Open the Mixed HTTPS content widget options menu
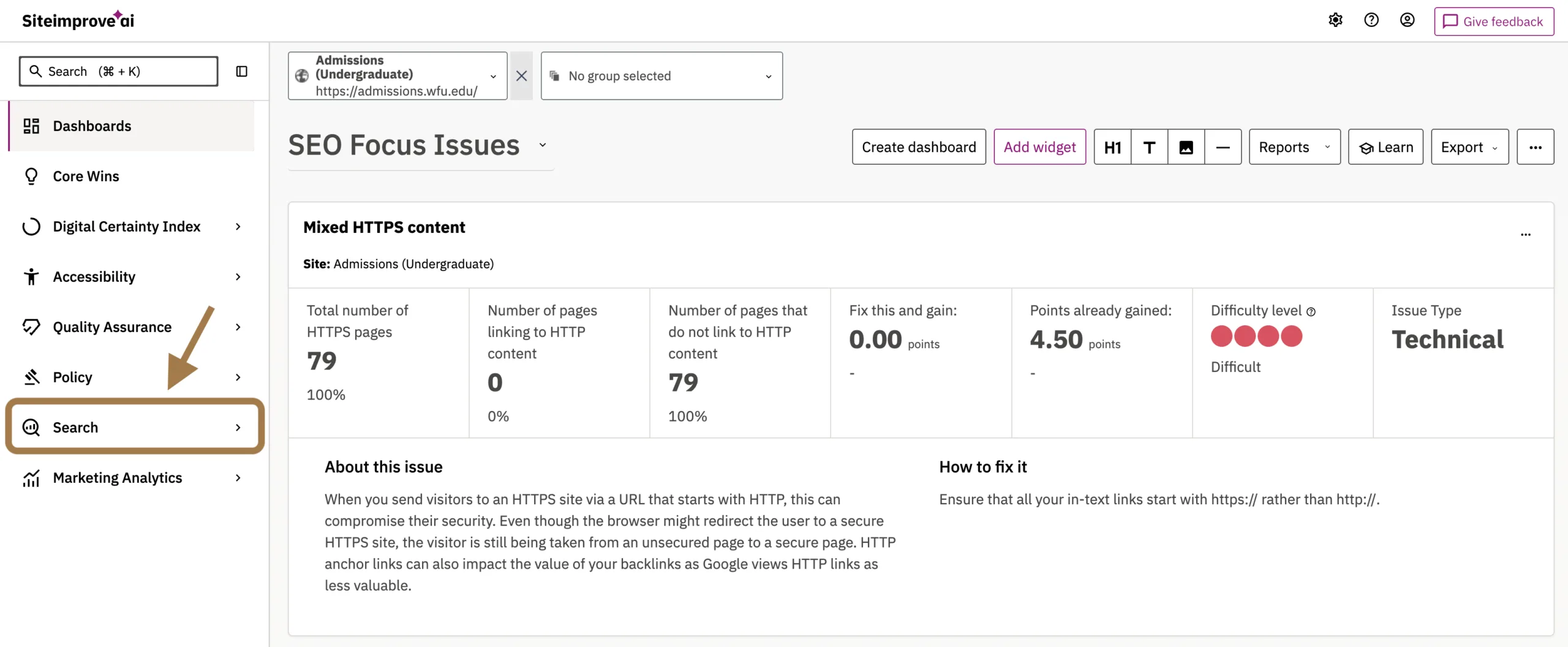Screen dimensions: 1568x647 tap(1525, 235)
